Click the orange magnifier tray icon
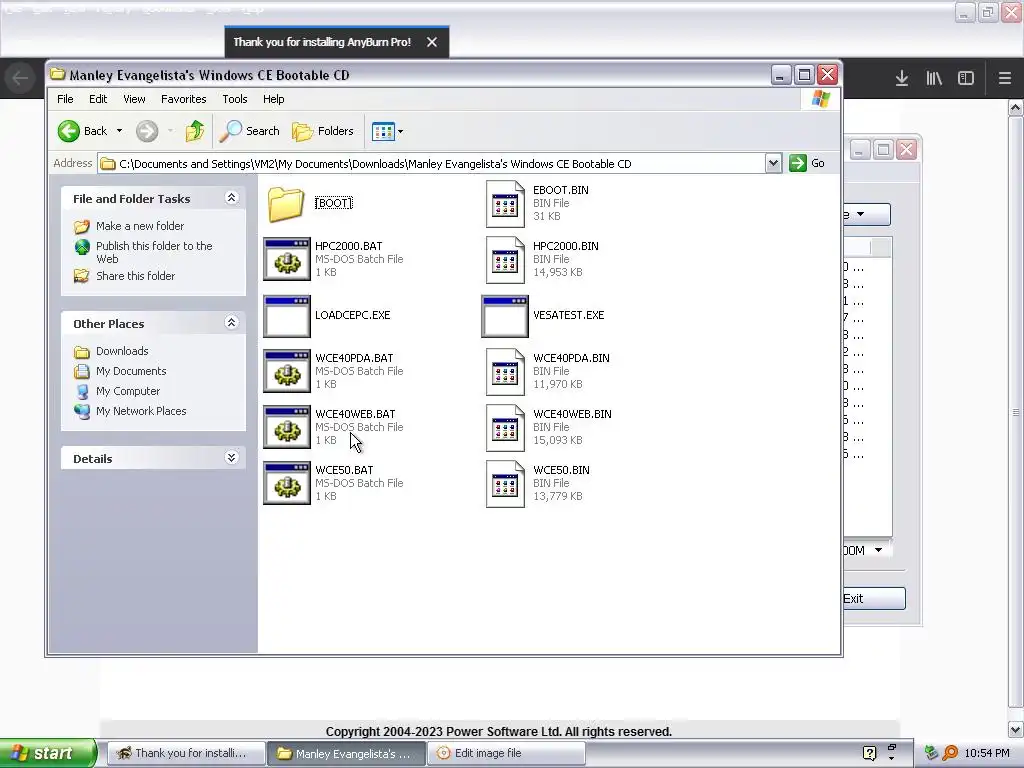Screen dimensions: 1024x768 click(950, 754)
